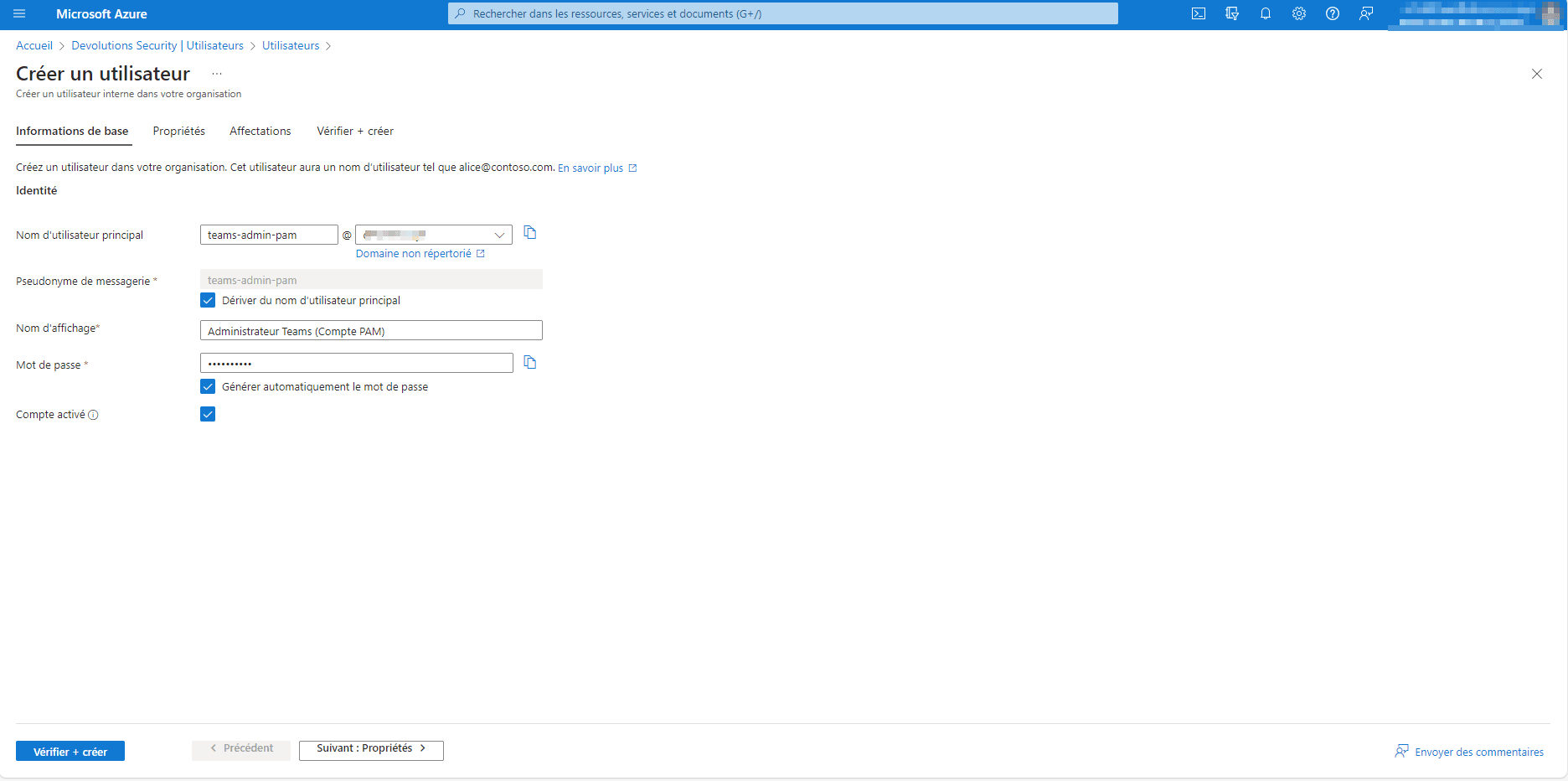This screenshot has height=781, width=1568.
Task: Open the notifications bell
Action: [1266, 14]
